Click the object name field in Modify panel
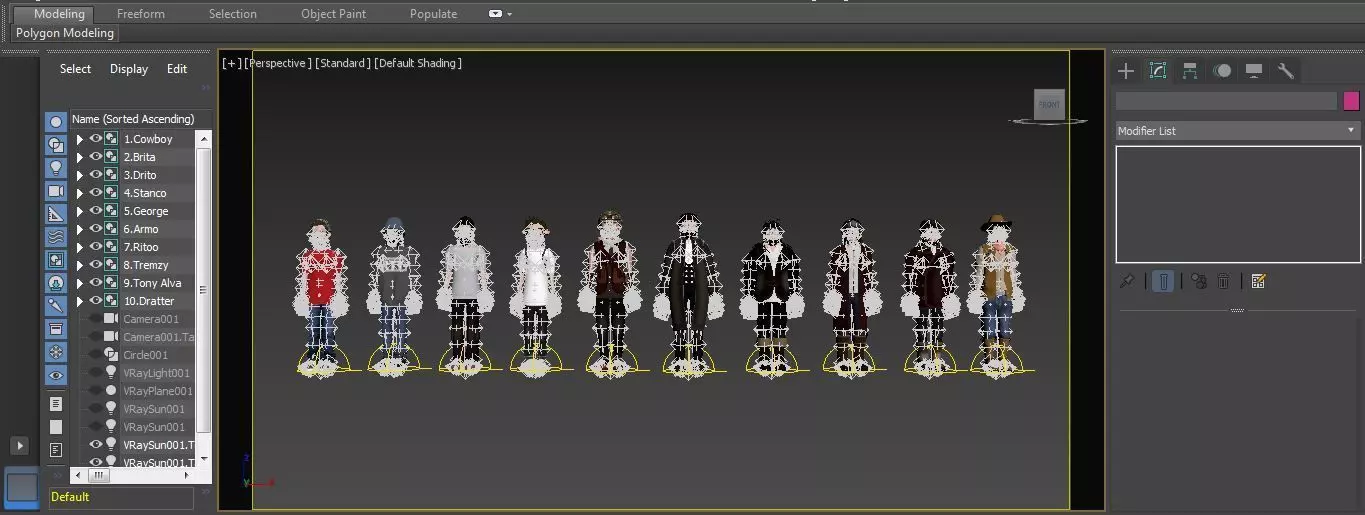Image resolution: width=1365 pixels, height=515 pixels. (x=1226, y=101)
